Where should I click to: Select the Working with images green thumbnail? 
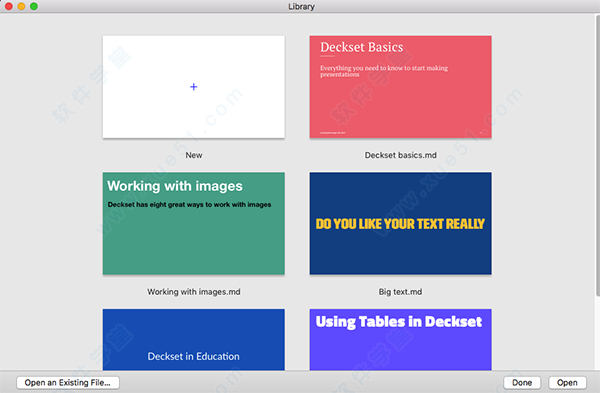click(194, 223)
